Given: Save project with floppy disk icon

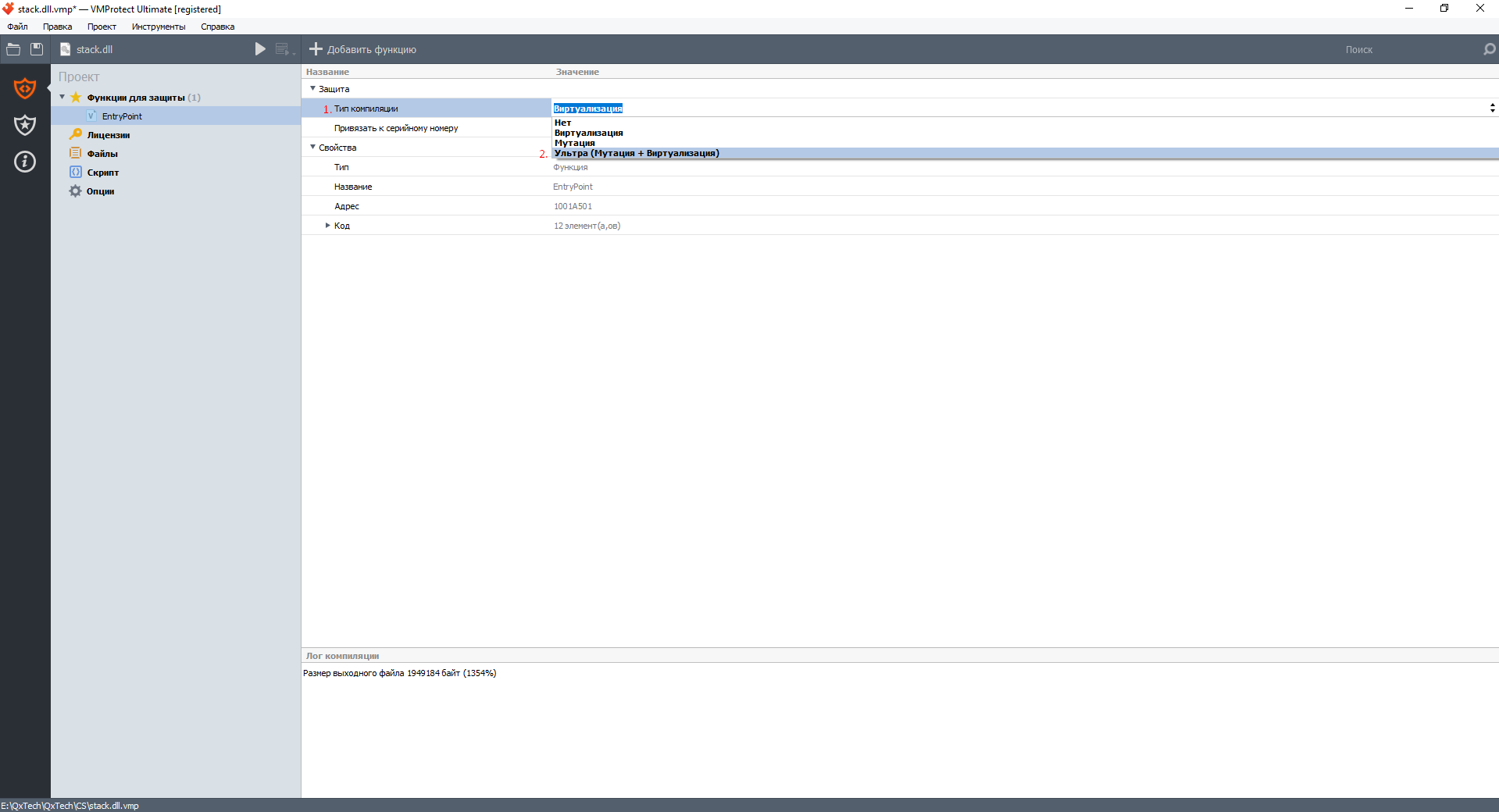Looking at the screenshot, I should (37, 49).
